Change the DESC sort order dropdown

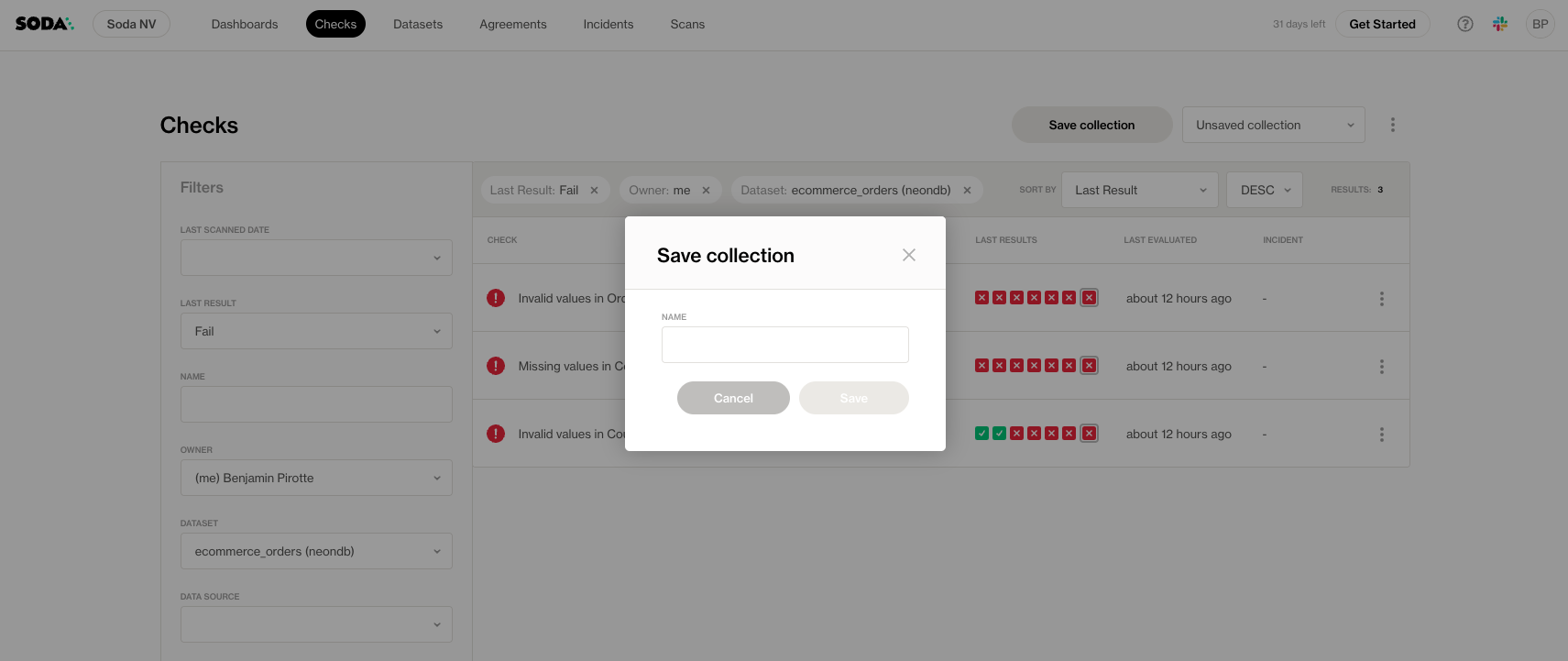pos(1264,190)
